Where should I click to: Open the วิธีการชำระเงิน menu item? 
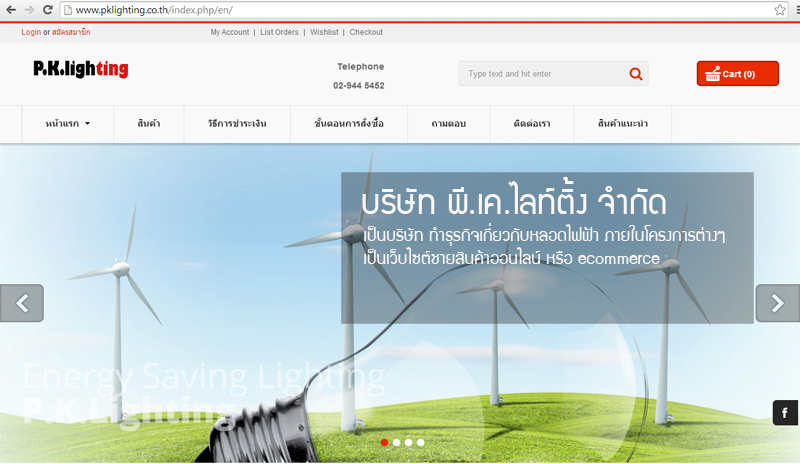[237, 124]
